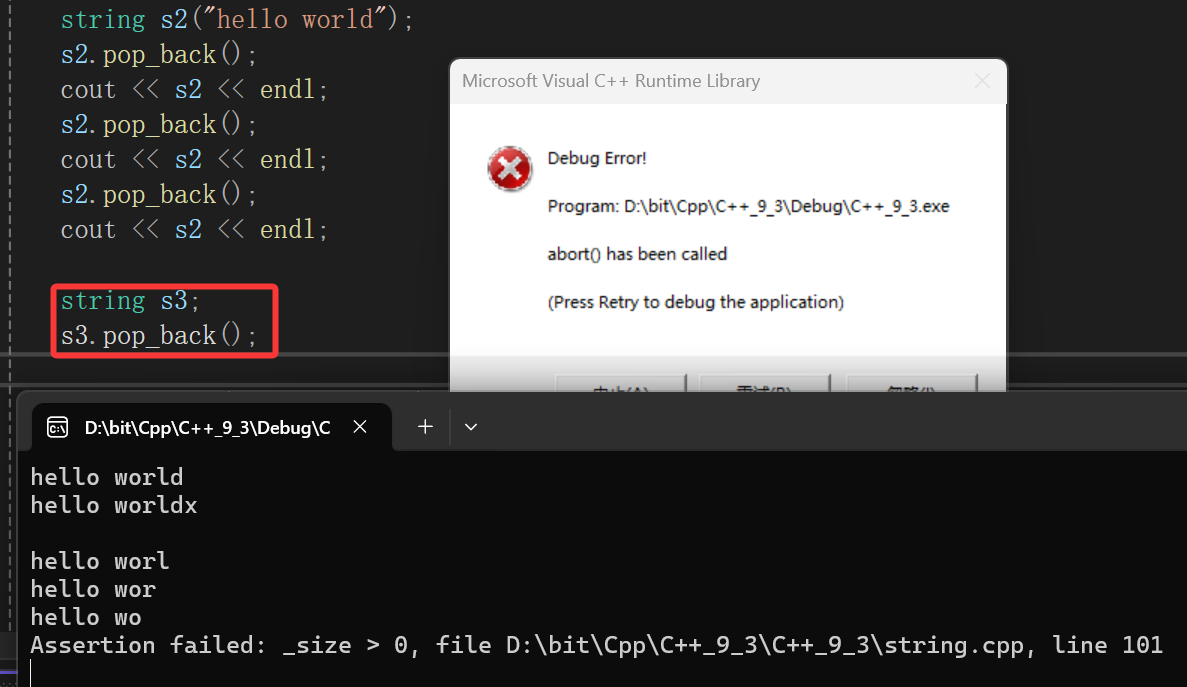This screenshot has height=687, width=1187.
Task: Click the "abort() has been called" text
Action: tap(637, 253)
